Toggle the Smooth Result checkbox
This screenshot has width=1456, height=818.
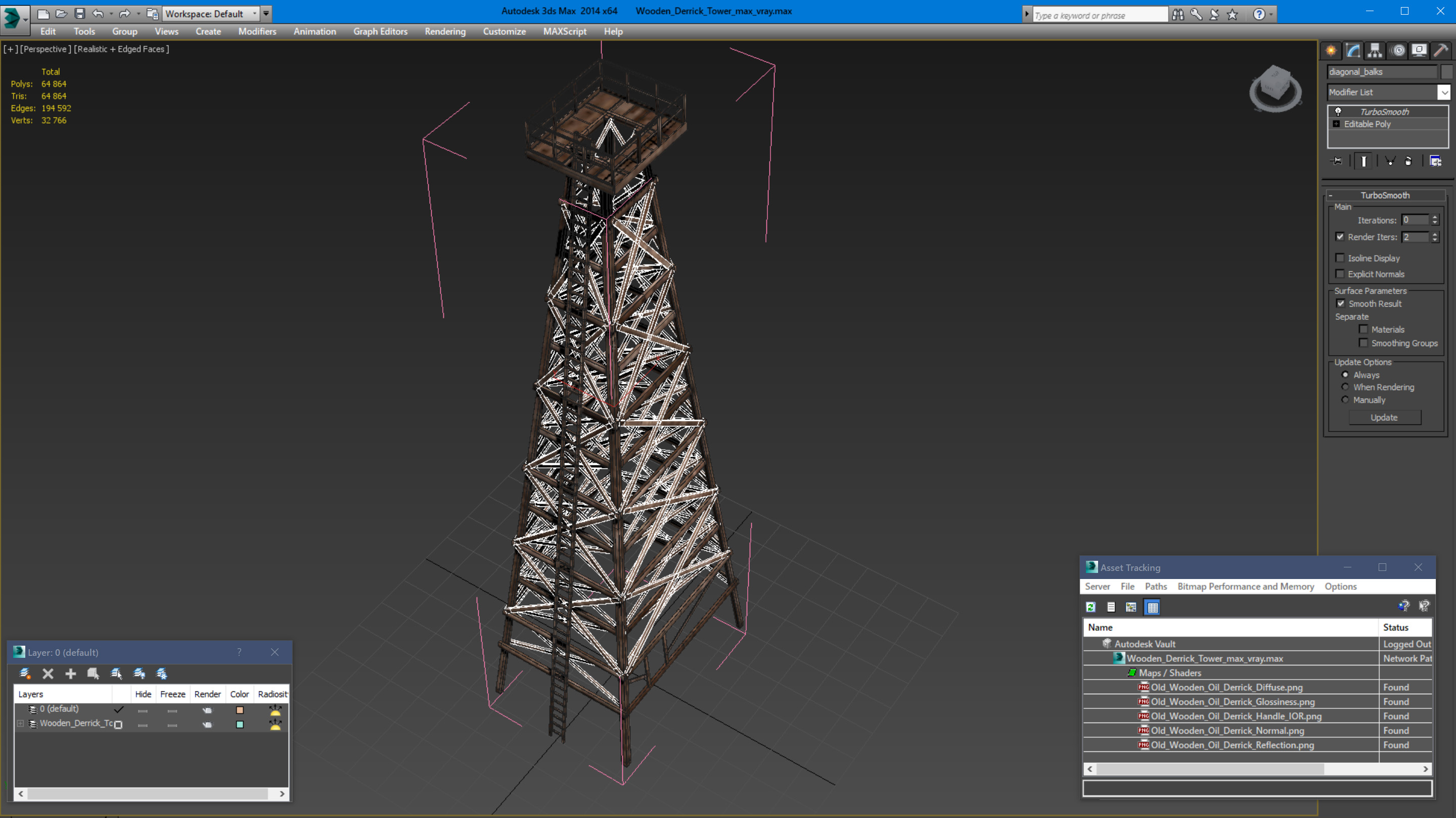coord(1341,303)
